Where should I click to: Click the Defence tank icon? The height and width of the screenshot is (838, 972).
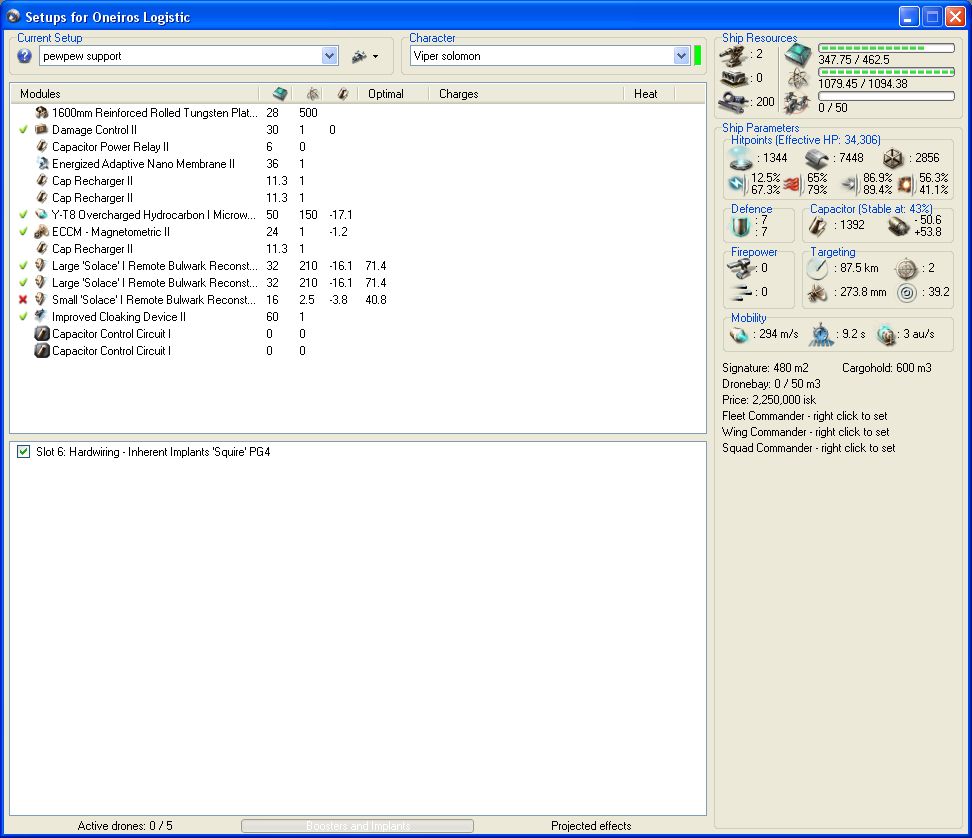pos(740,226)
